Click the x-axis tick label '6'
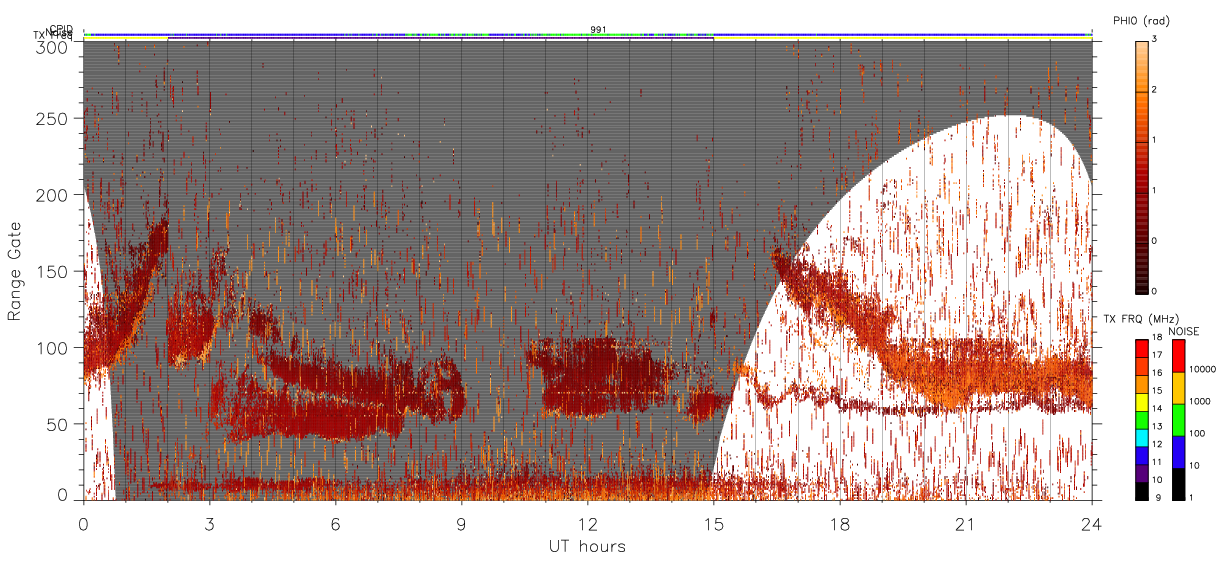The width and height of the screenshot is (1228, 567). pos(336,524)
